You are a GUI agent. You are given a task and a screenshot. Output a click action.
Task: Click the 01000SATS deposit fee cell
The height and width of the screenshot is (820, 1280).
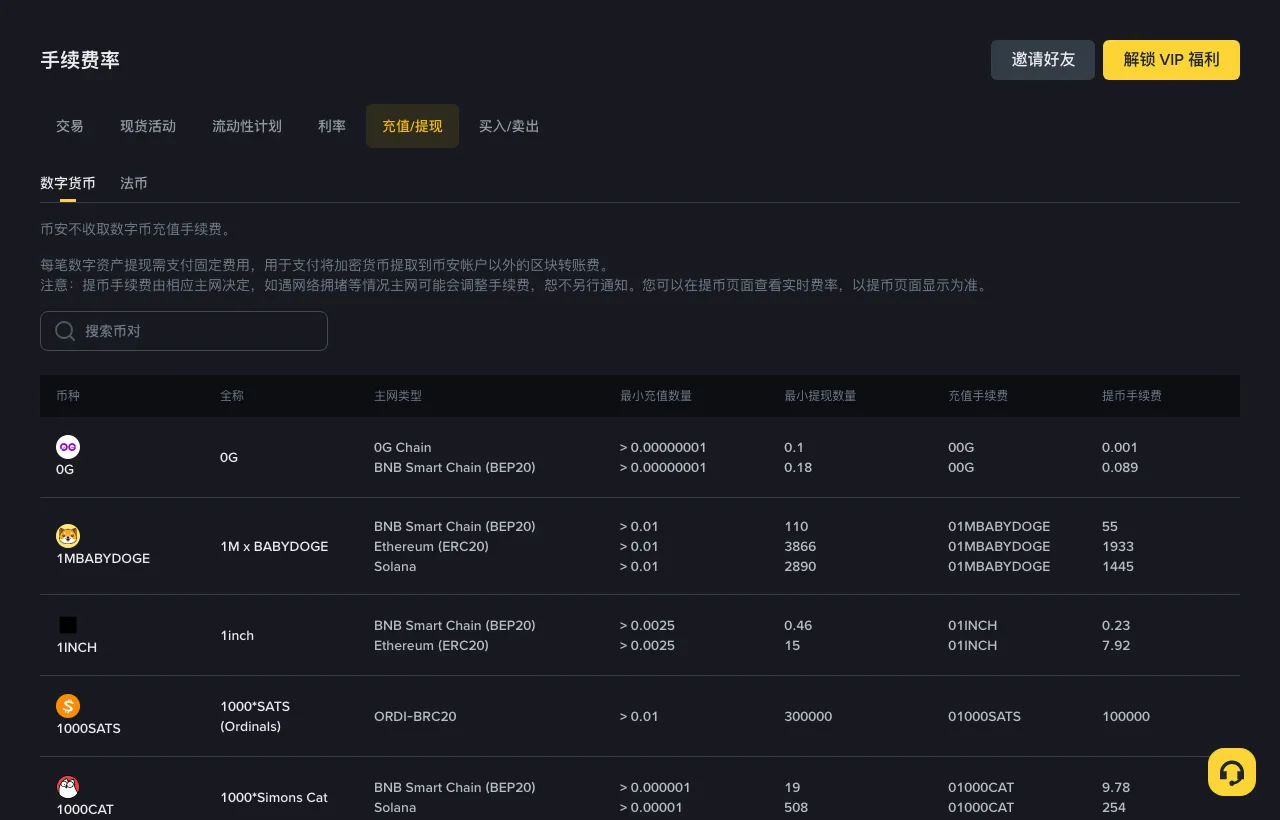(984, 716)
